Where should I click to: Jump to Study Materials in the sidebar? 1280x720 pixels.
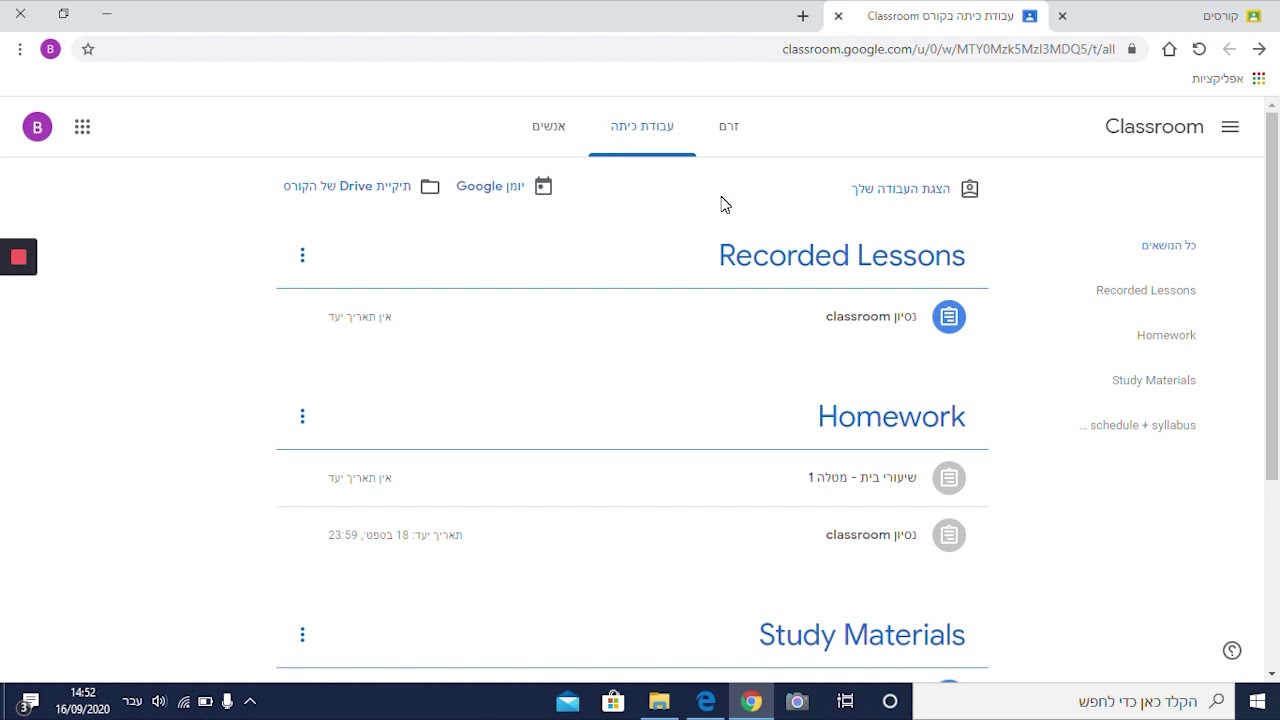(x=1154, y=380)
